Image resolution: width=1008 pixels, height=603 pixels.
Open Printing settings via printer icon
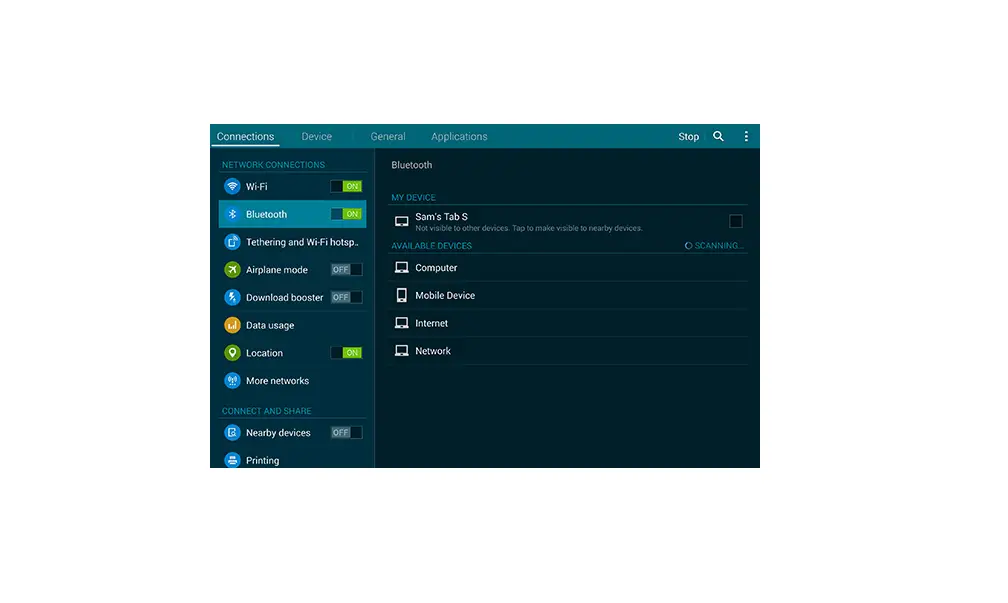click(x=232, y=460)
